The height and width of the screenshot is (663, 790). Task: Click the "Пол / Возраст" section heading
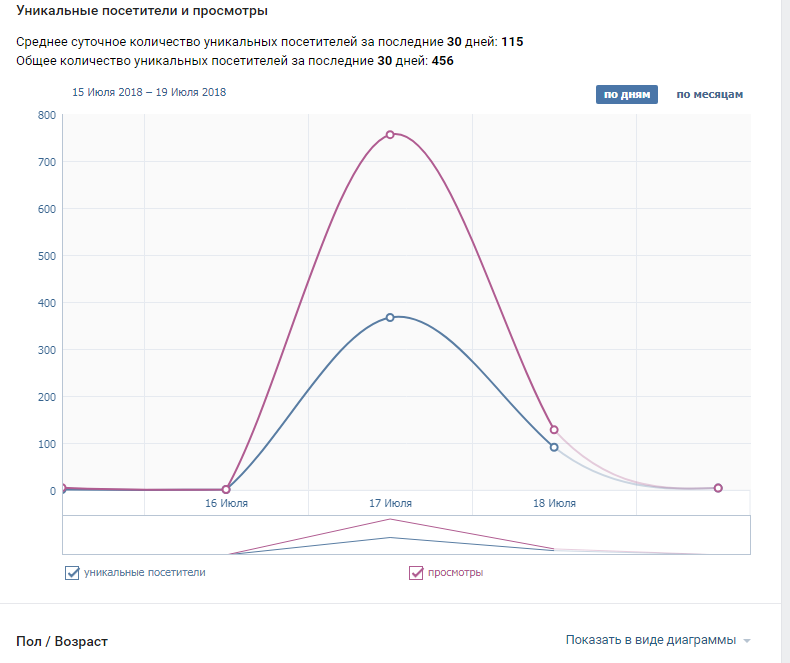pos(62,641)
